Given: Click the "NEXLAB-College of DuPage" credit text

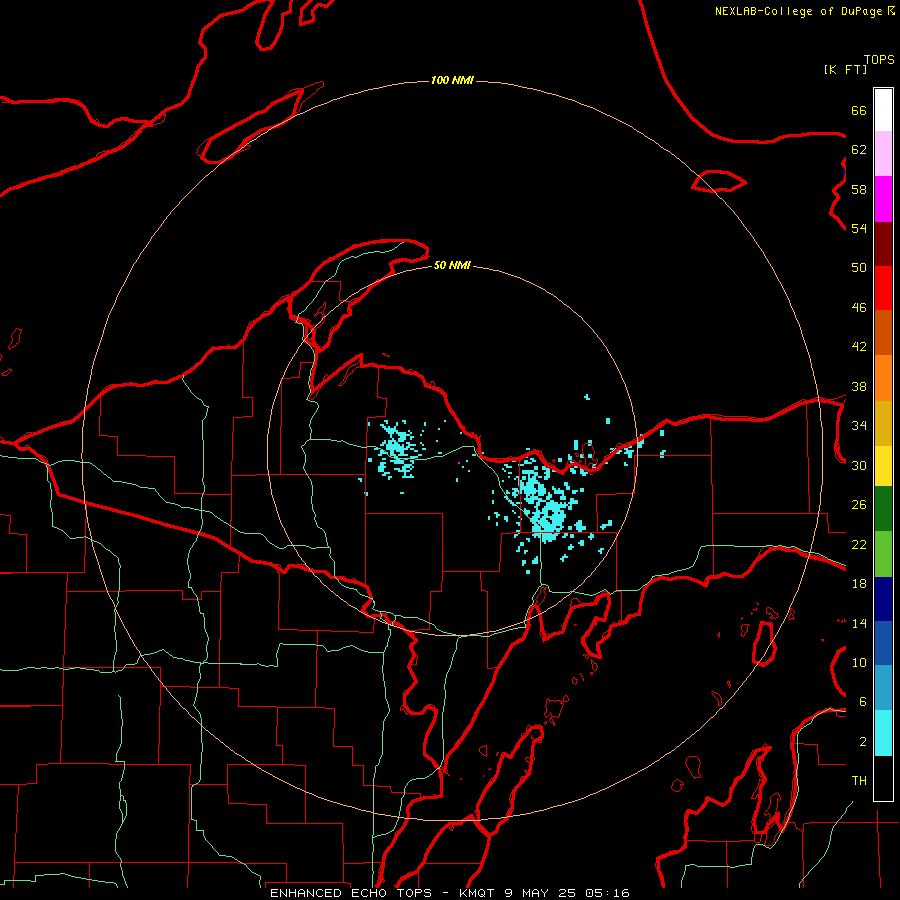Looking at the screenshot, I should (x=798, y=11).
